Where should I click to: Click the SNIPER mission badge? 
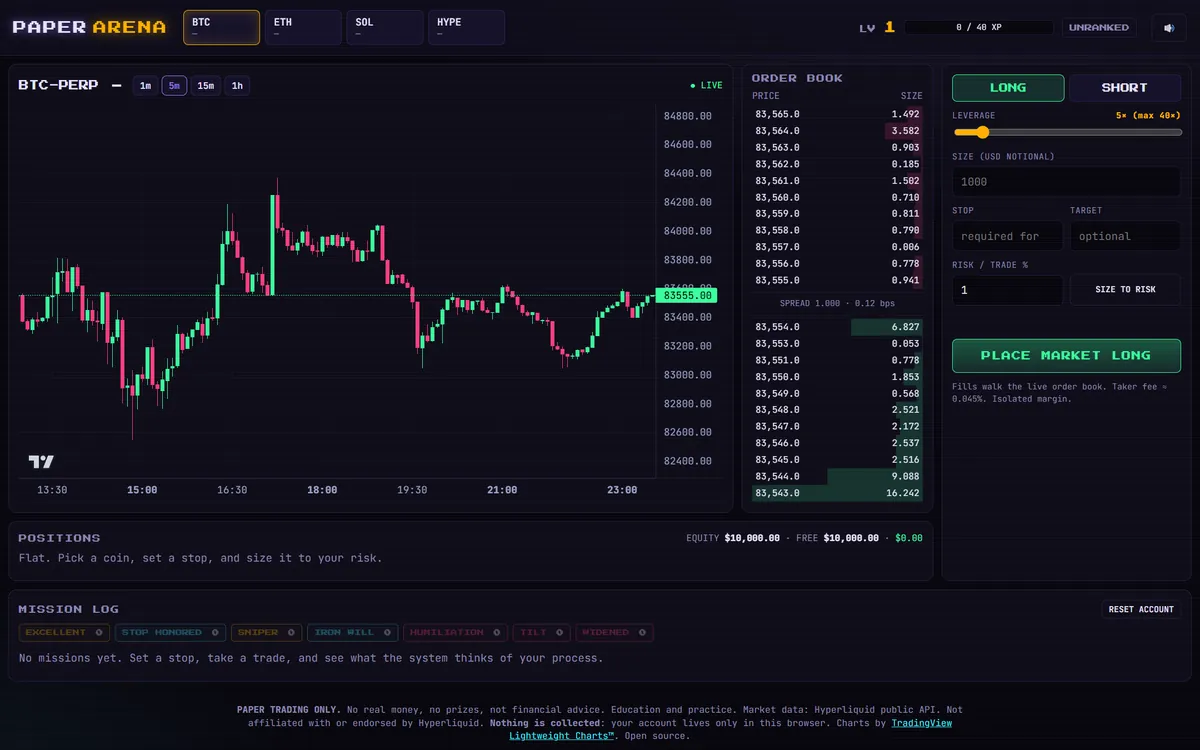[x=266, y=633]
